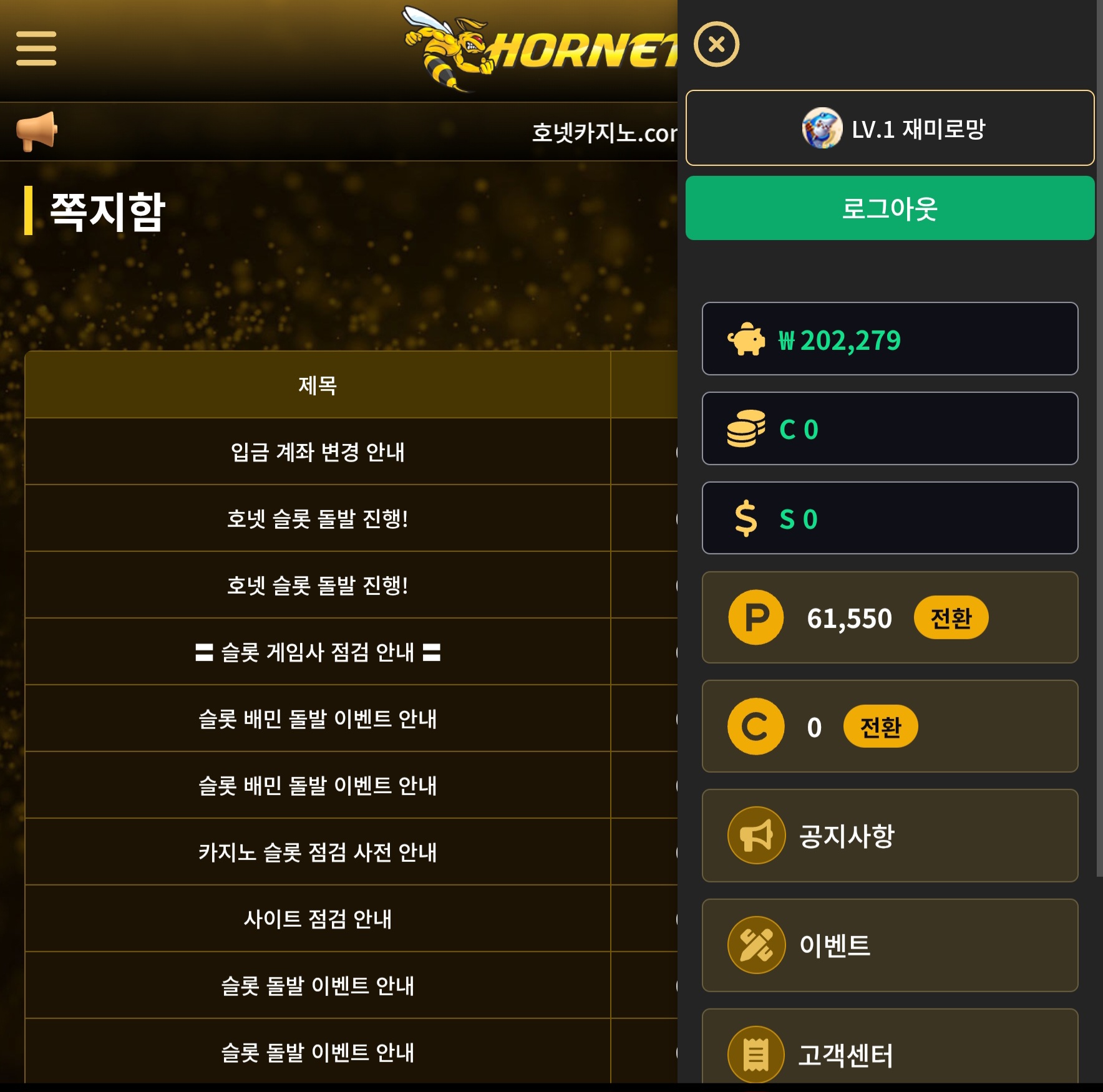Click the 전환 button next to 61,550

tap(951, 617)
